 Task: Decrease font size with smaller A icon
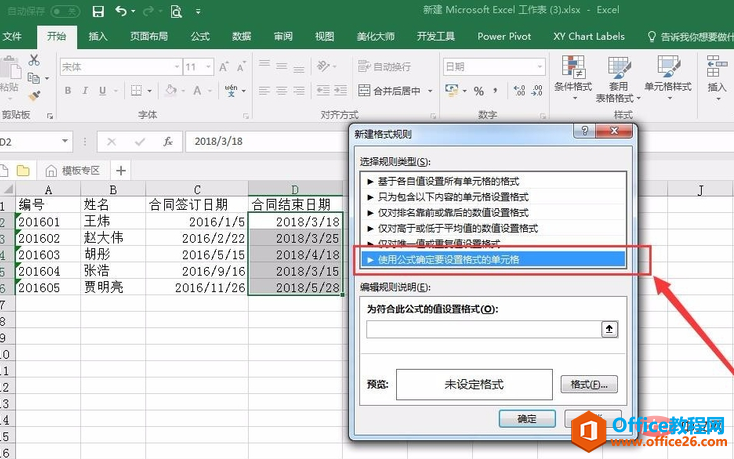pyautogui.click(x=241, y=67)
